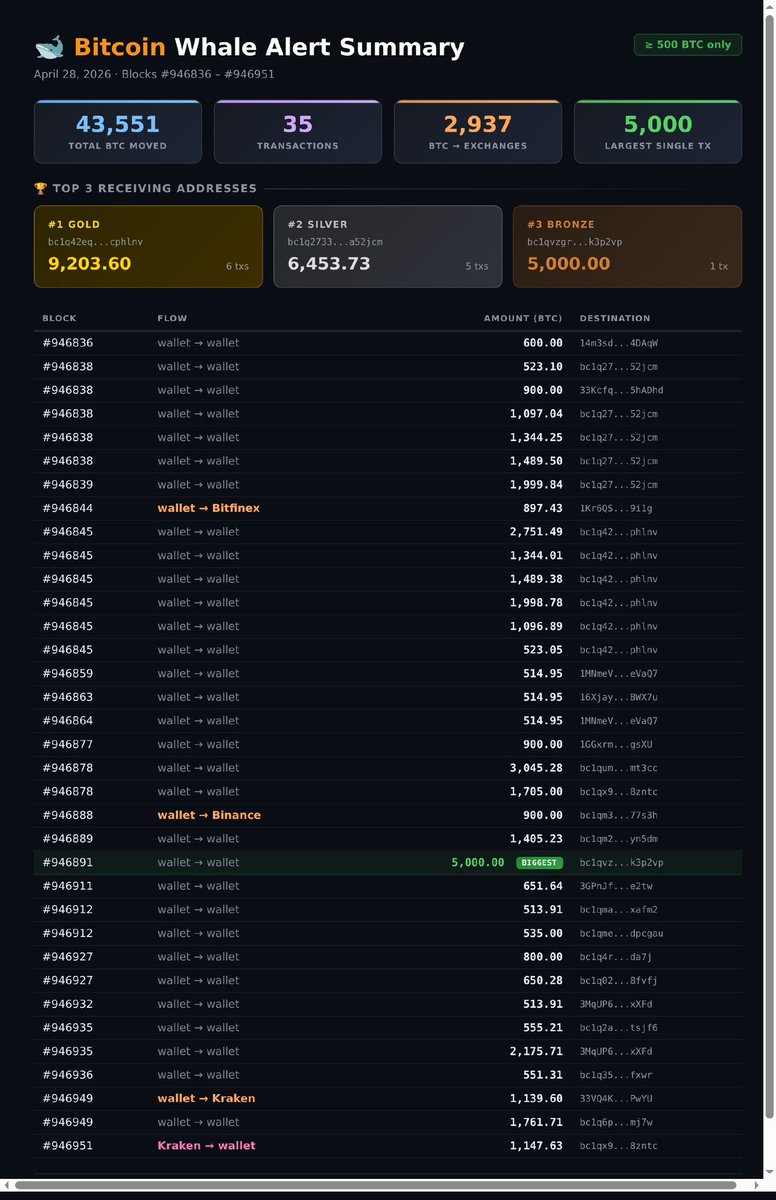Toggle the '≥ 500 BTC only' filter badge

(688, 45)
